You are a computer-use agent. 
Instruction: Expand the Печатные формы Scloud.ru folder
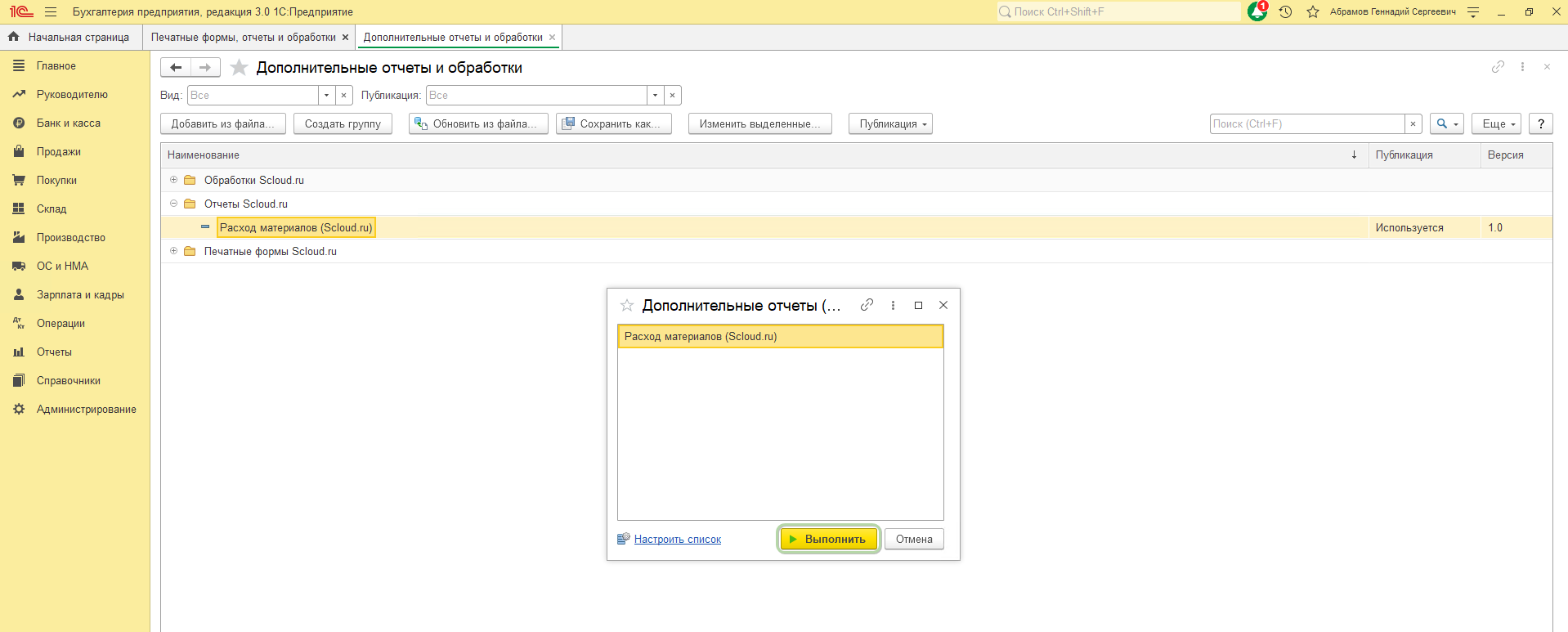coord(173,251)
